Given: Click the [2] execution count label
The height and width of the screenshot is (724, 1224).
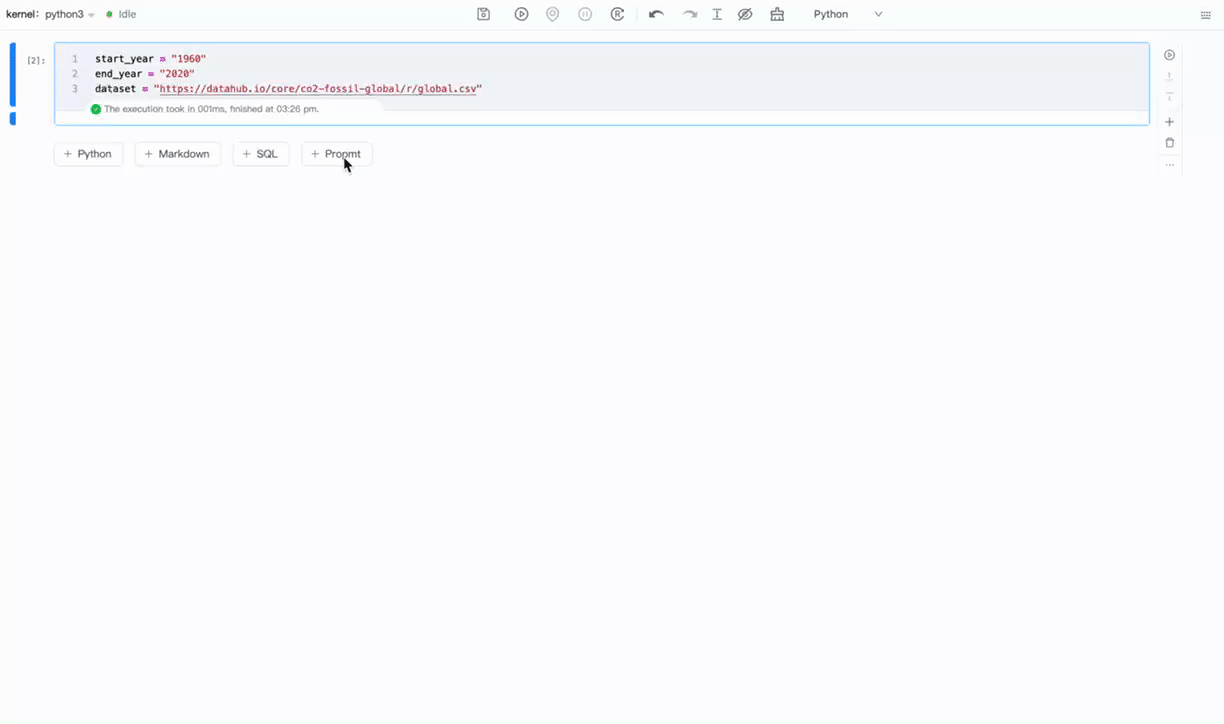Looking at the screenshot, I should click(36, 60).
